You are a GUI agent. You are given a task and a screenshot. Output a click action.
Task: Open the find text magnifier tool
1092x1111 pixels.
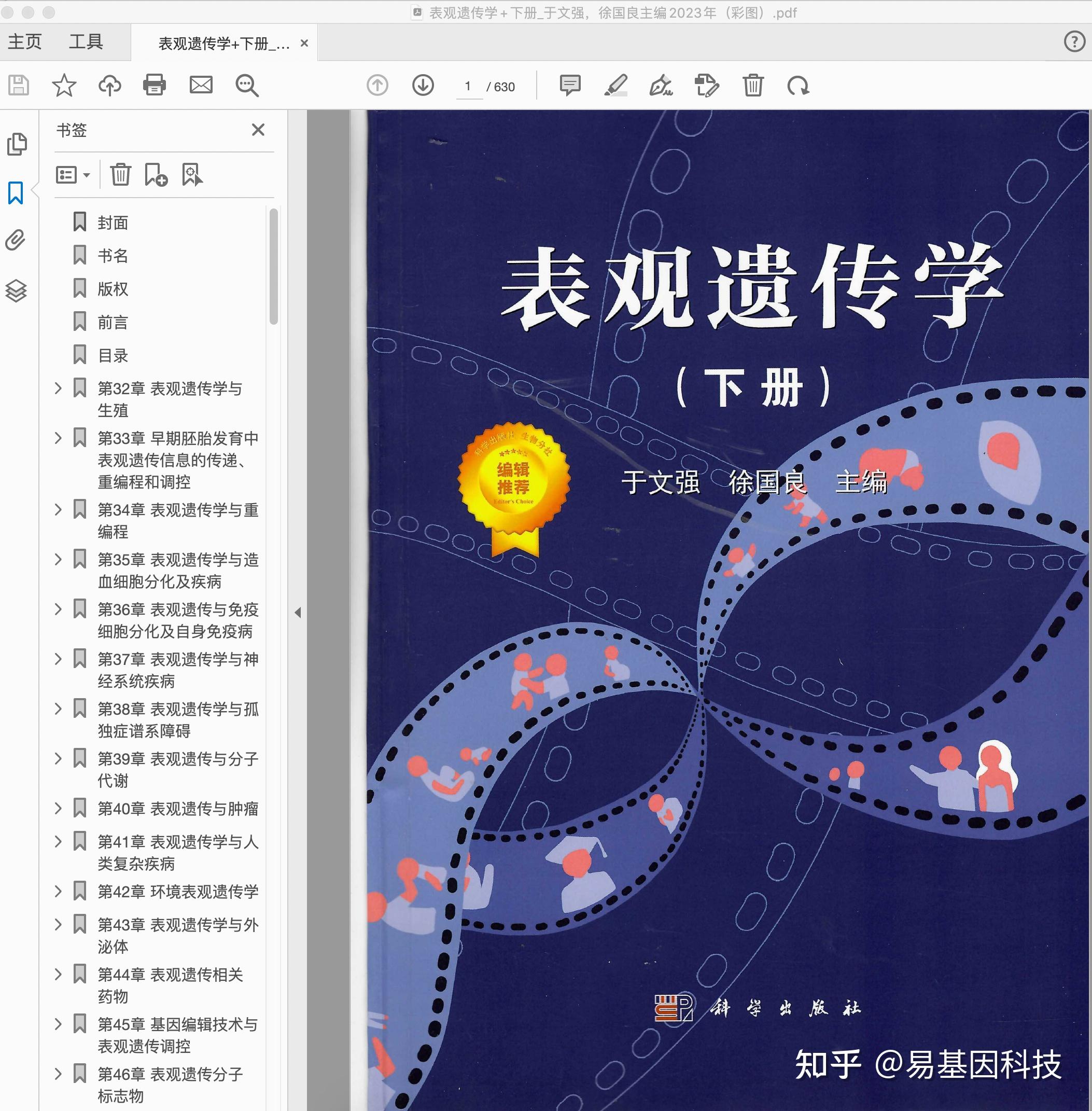247,86
